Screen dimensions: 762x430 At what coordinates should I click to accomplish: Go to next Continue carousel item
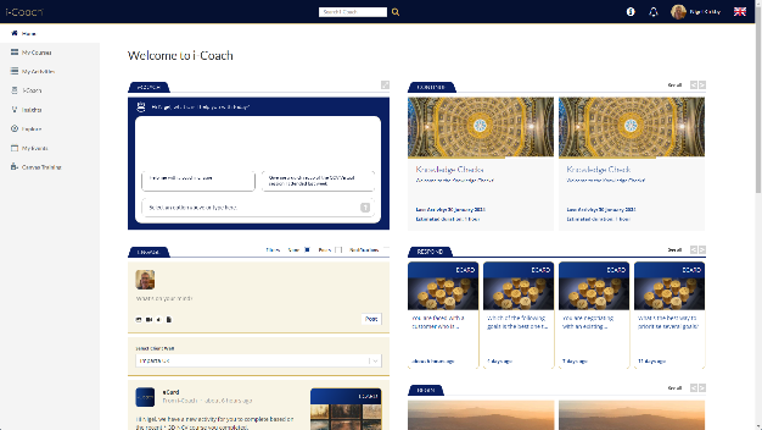point(702,86)
